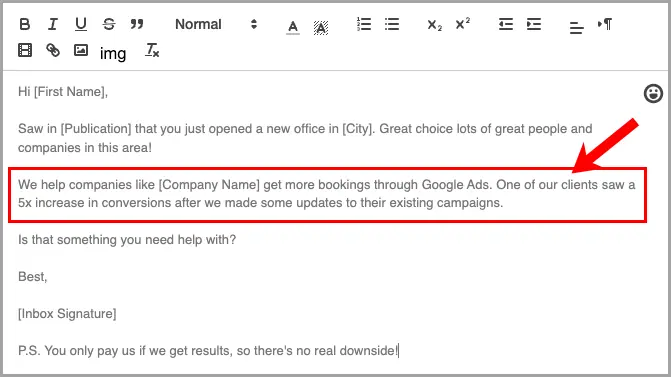
Task: Apply strikethrough formatting
Action: tap(109, 24)
